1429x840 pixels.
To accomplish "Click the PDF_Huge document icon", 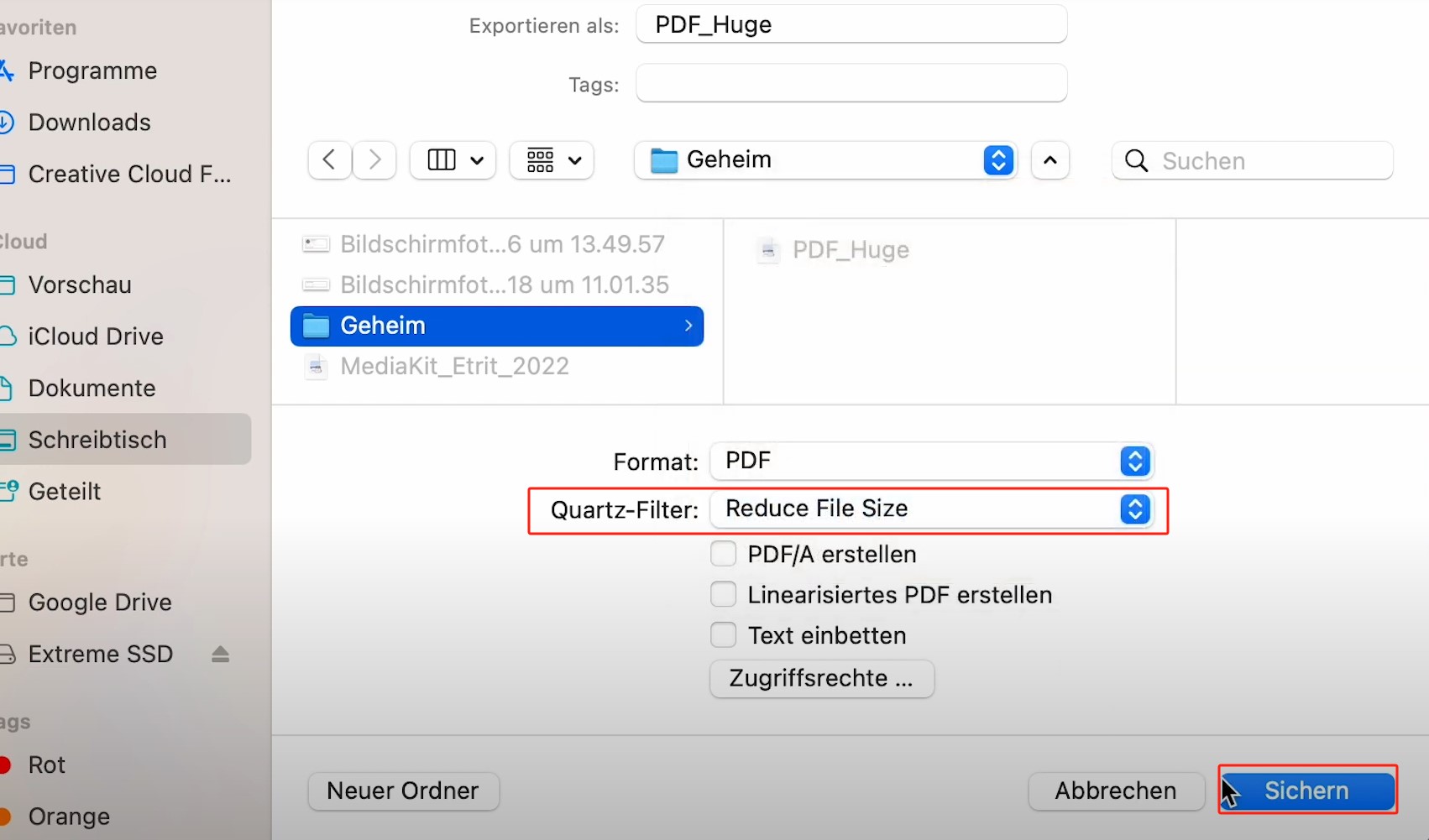I will [x=768, y=250].
